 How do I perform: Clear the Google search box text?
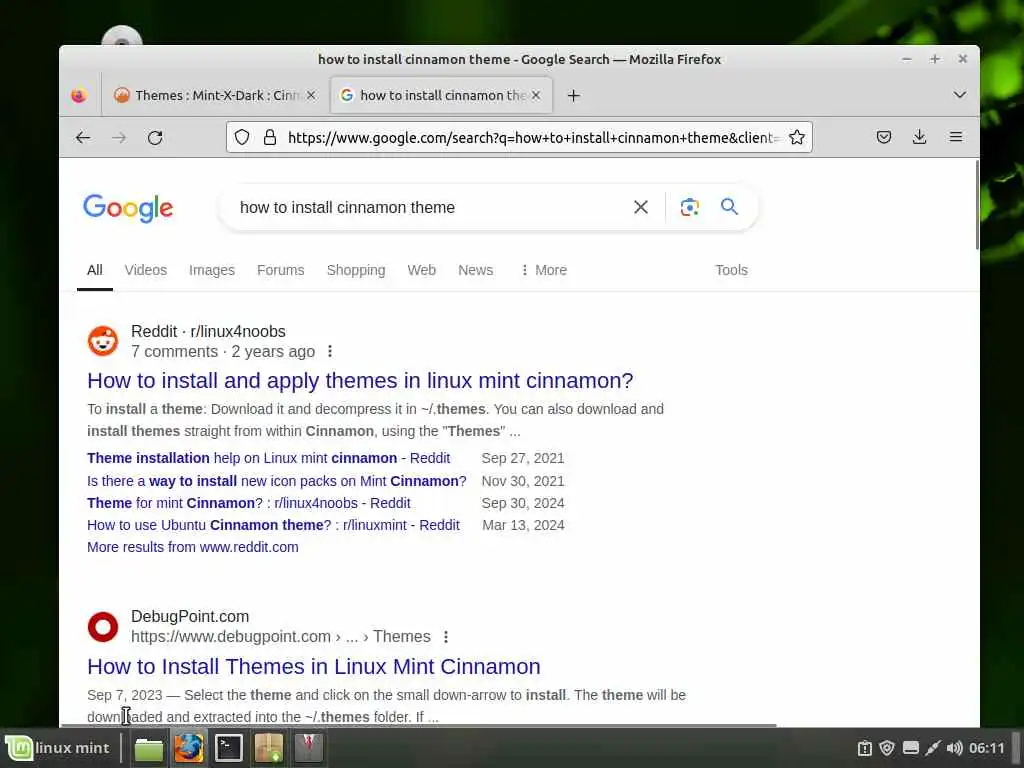tap(641, 207)
